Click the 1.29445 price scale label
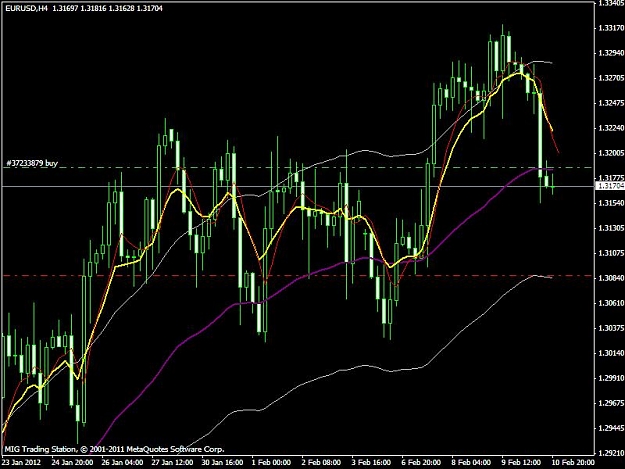The width and height of the screenshot is (625, 469). click(611, 428)
